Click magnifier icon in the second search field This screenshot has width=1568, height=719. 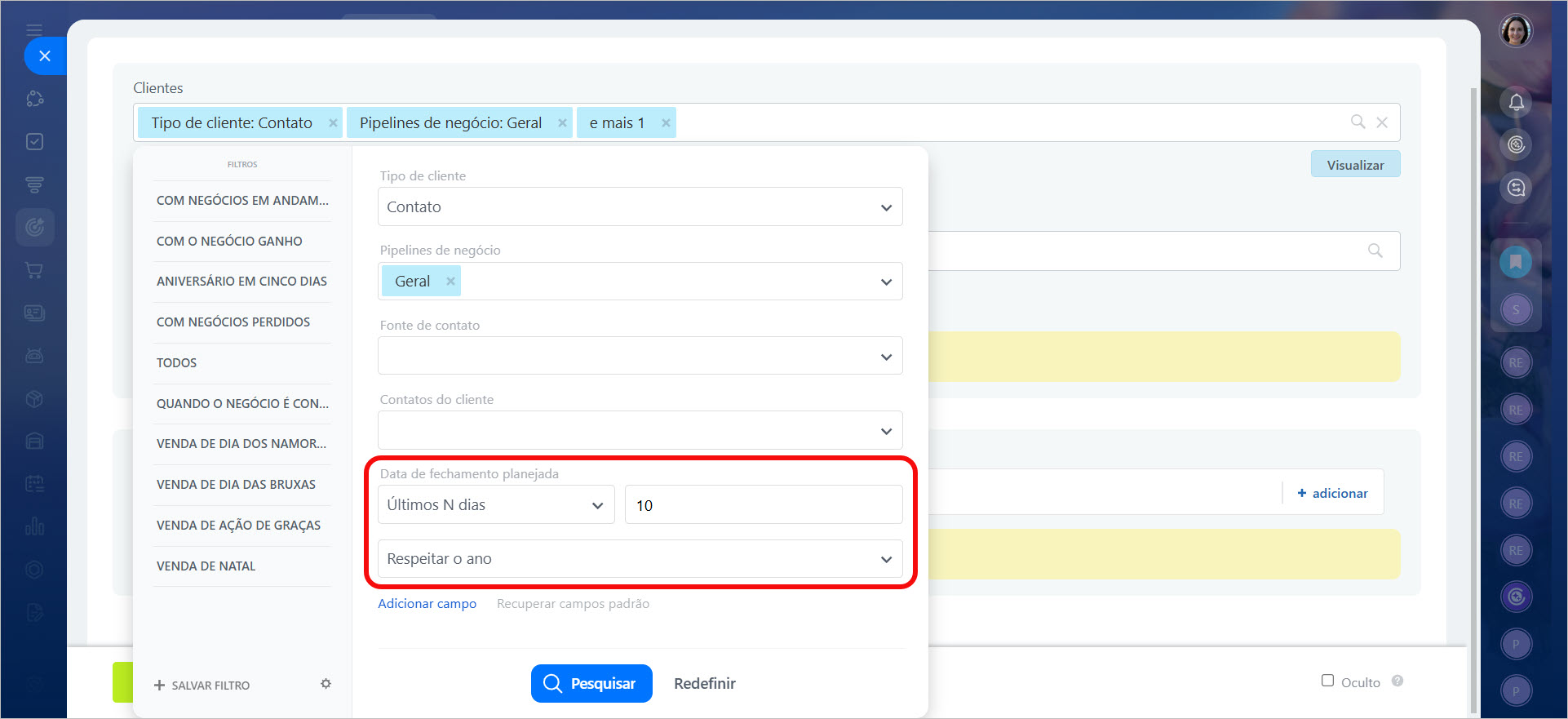(1375, 251)
